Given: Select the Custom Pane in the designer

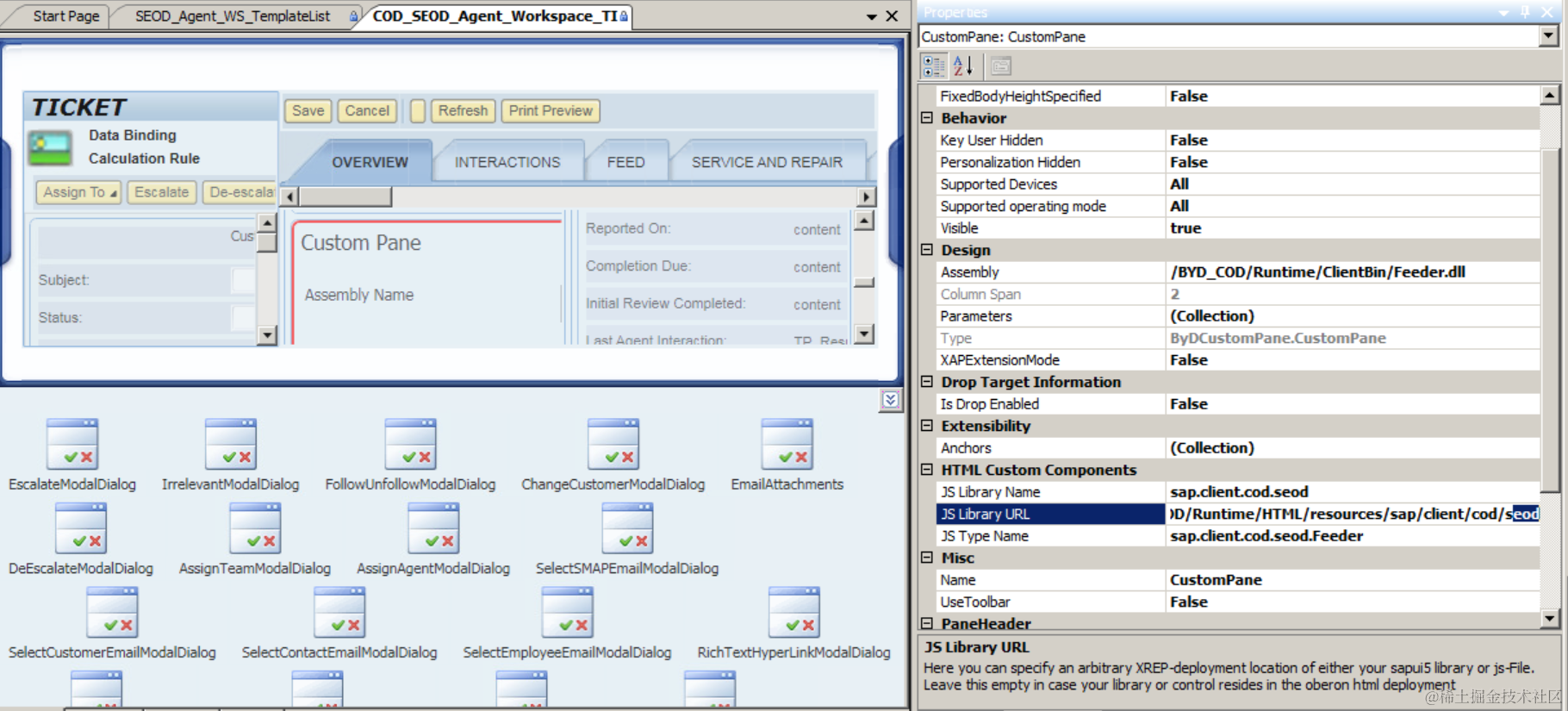Looking at the screenshot, I should tap(427, 283).
